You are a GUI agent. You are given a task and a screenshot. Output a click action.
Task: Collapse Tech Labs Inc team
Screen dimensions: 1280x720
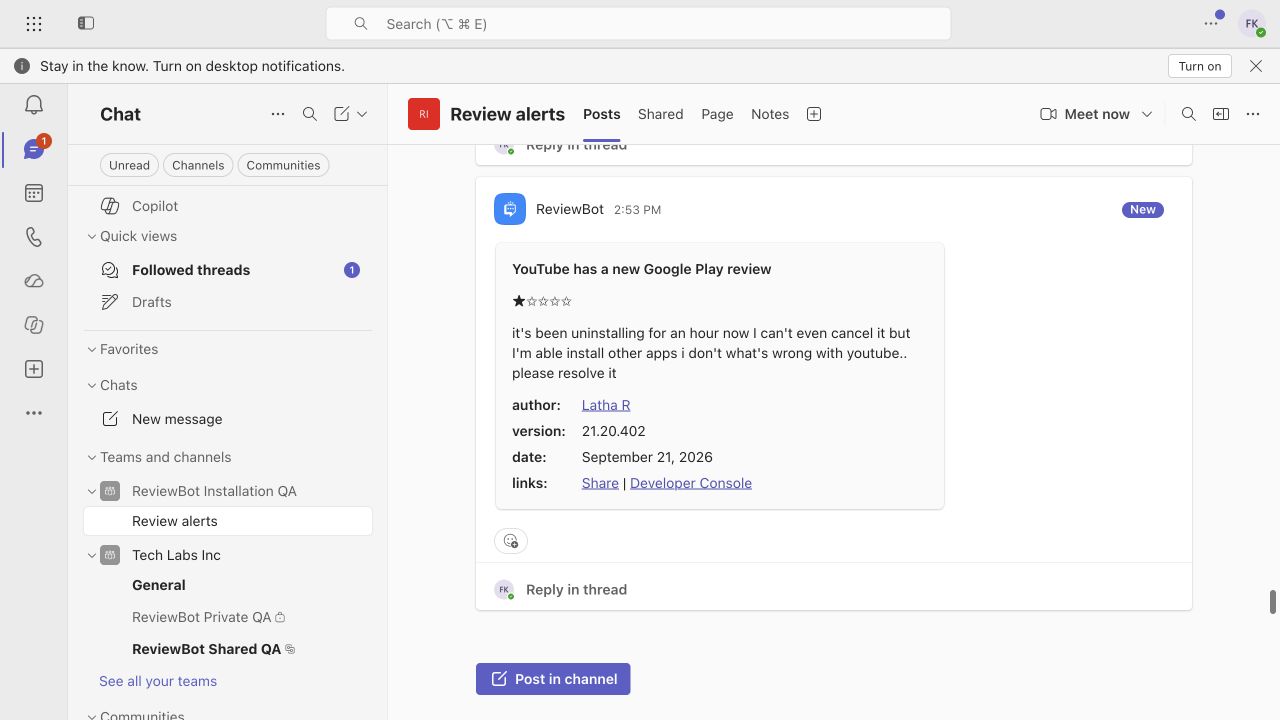(x=92, y=555)
